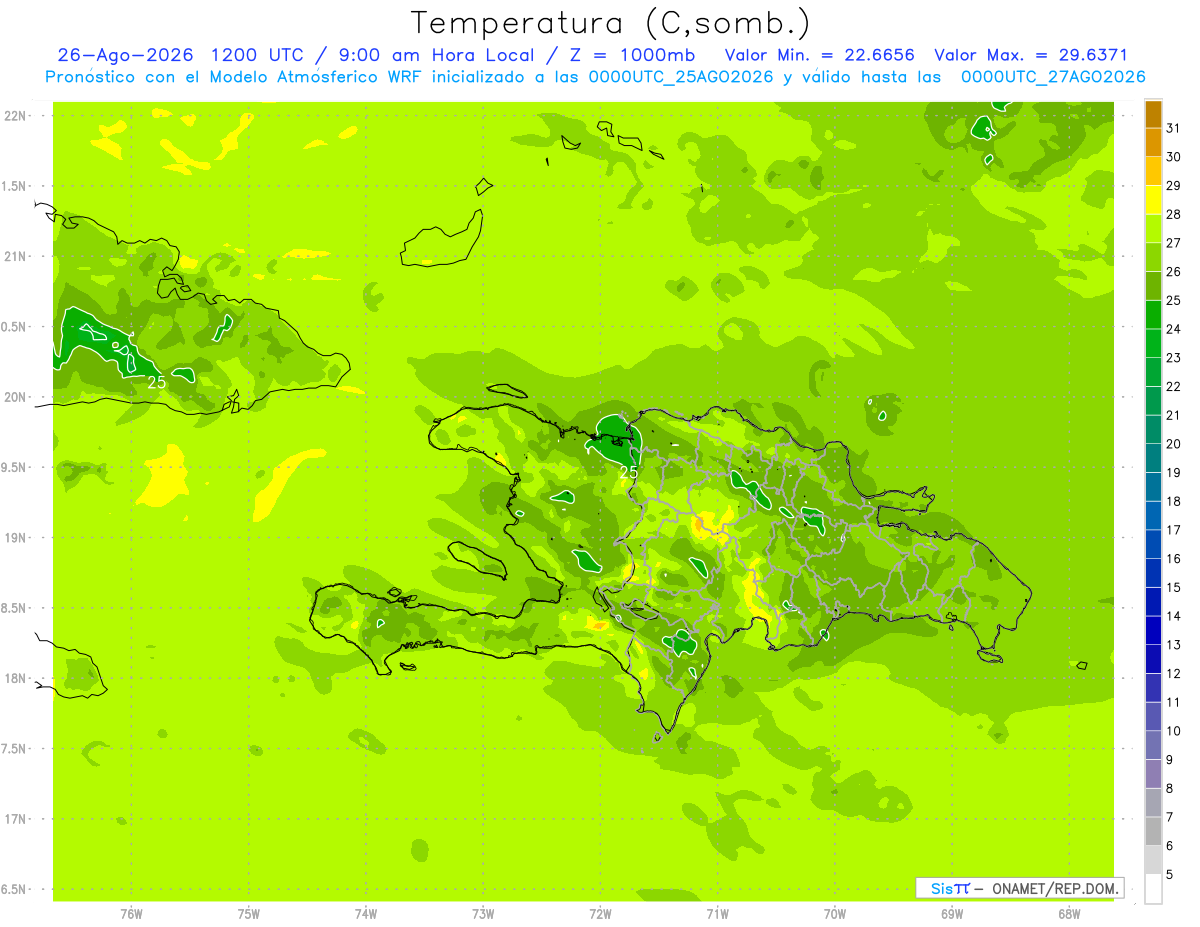Viewport: 1200px width, 927px height.
Task: Pick the blue swatch between 15 and 16
Action: (1153, 573)
